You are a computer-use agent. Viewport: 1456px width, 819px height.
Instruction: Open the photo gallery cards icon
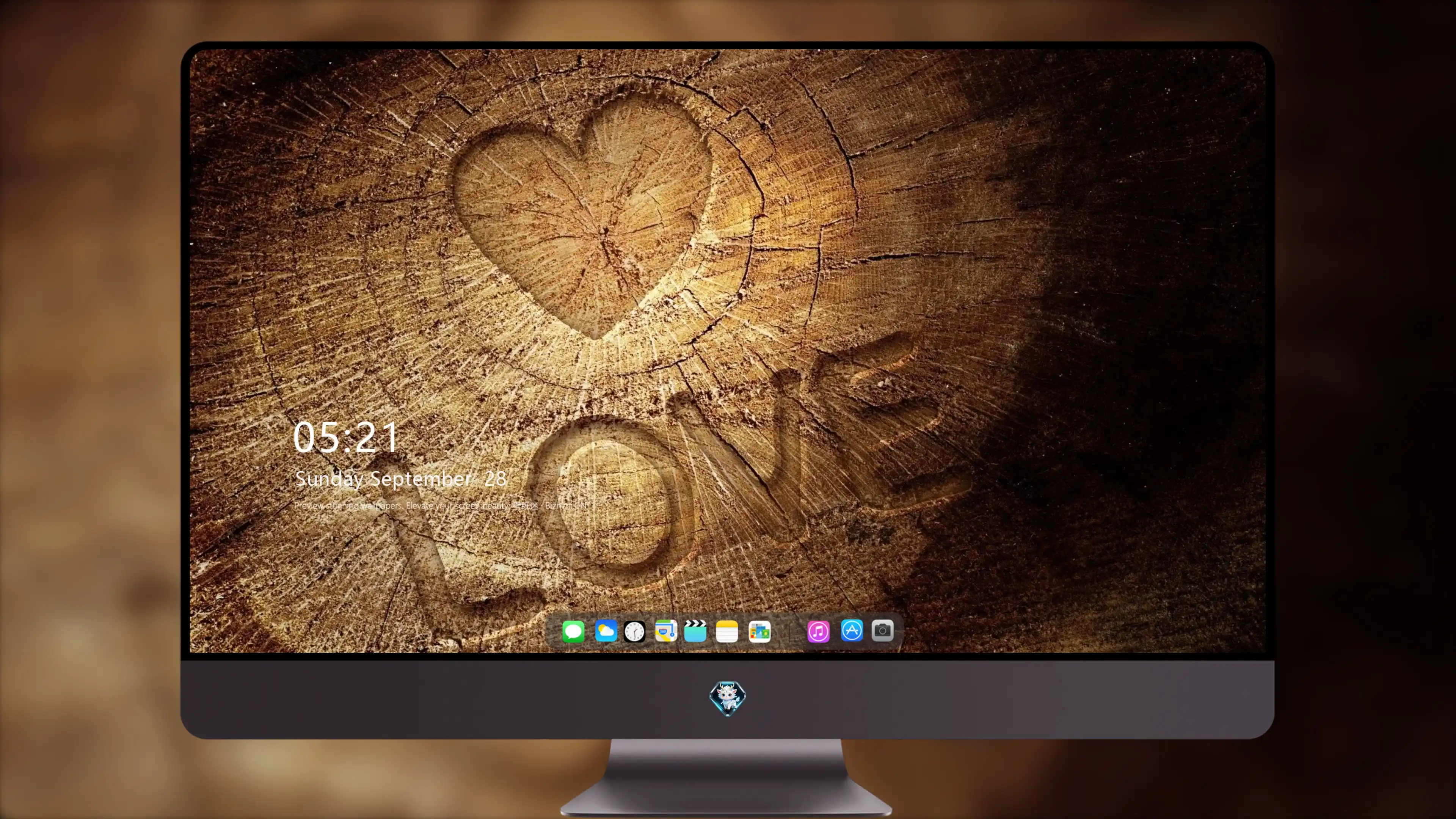[759, 631]
